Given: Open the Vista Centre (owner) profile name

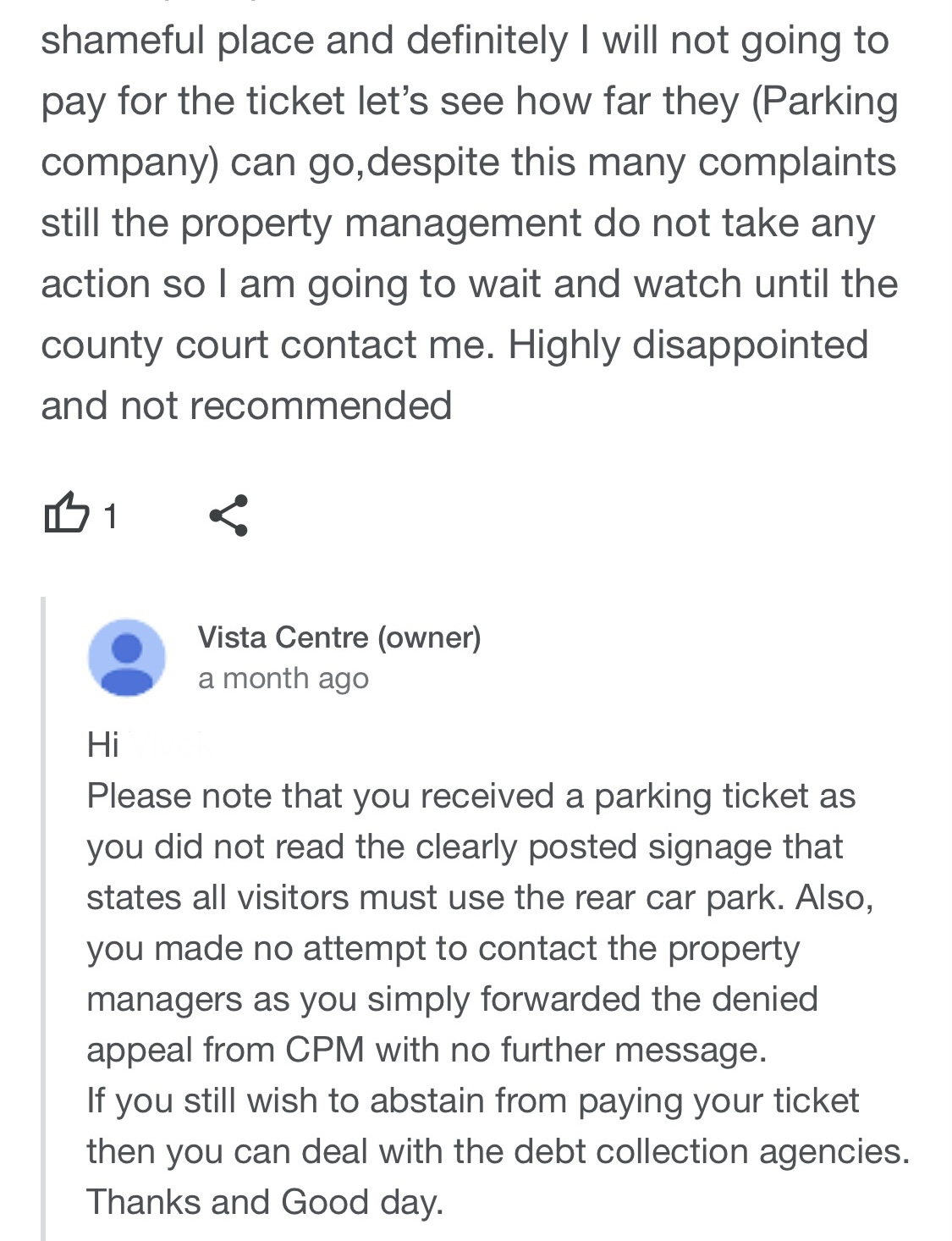Looking at the screenshot, I should click(x=339, y=637).
